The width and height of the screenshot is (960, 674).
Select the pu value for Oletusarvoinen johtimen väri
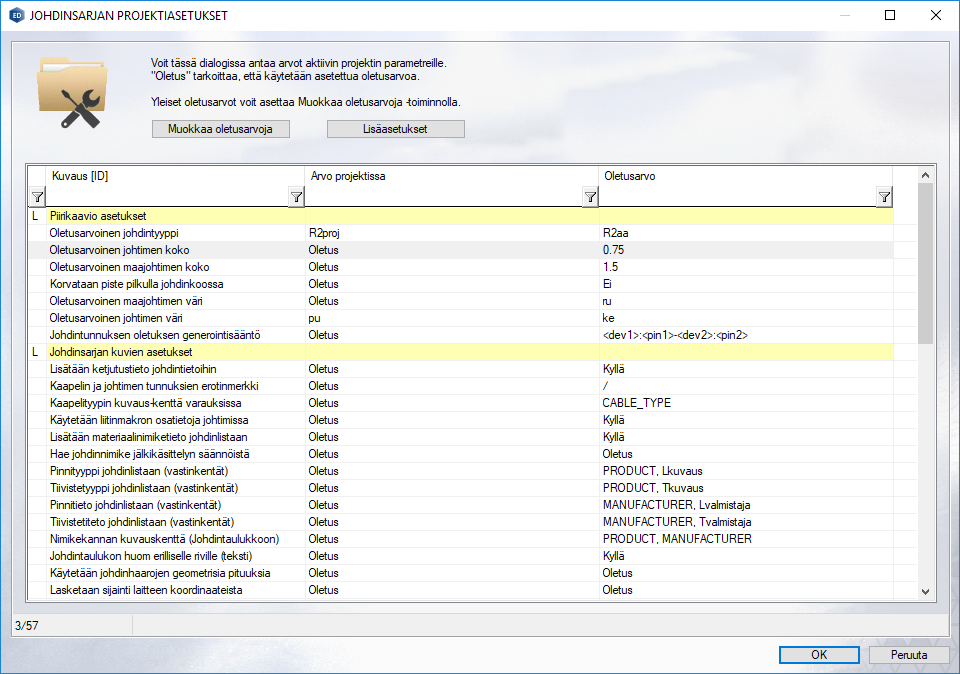[x=451, y=318]
